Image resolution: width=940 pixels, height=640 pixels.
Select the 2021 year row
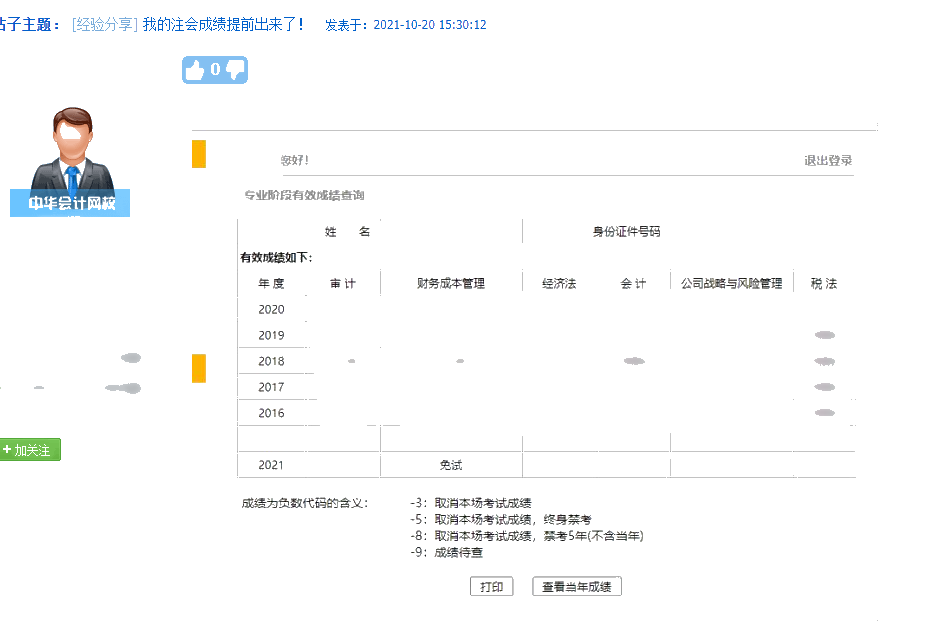pyautogui.click(x=273, y=464)
